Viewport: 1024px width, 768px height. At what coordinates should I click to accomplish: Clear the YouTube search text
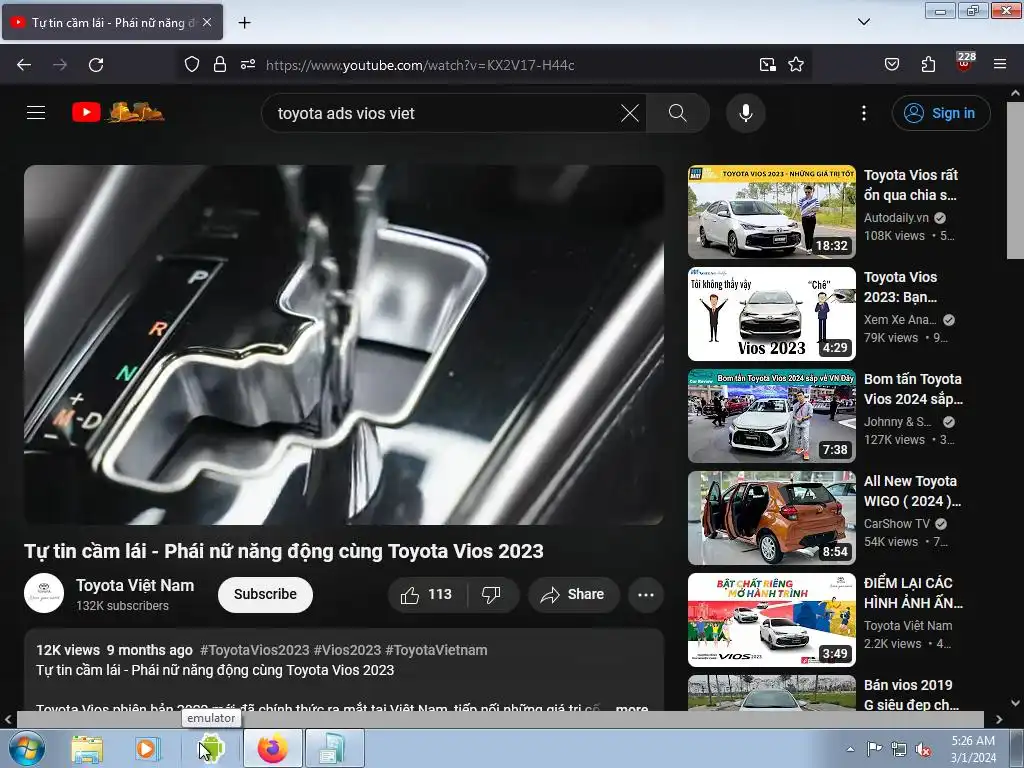[630, 113]
